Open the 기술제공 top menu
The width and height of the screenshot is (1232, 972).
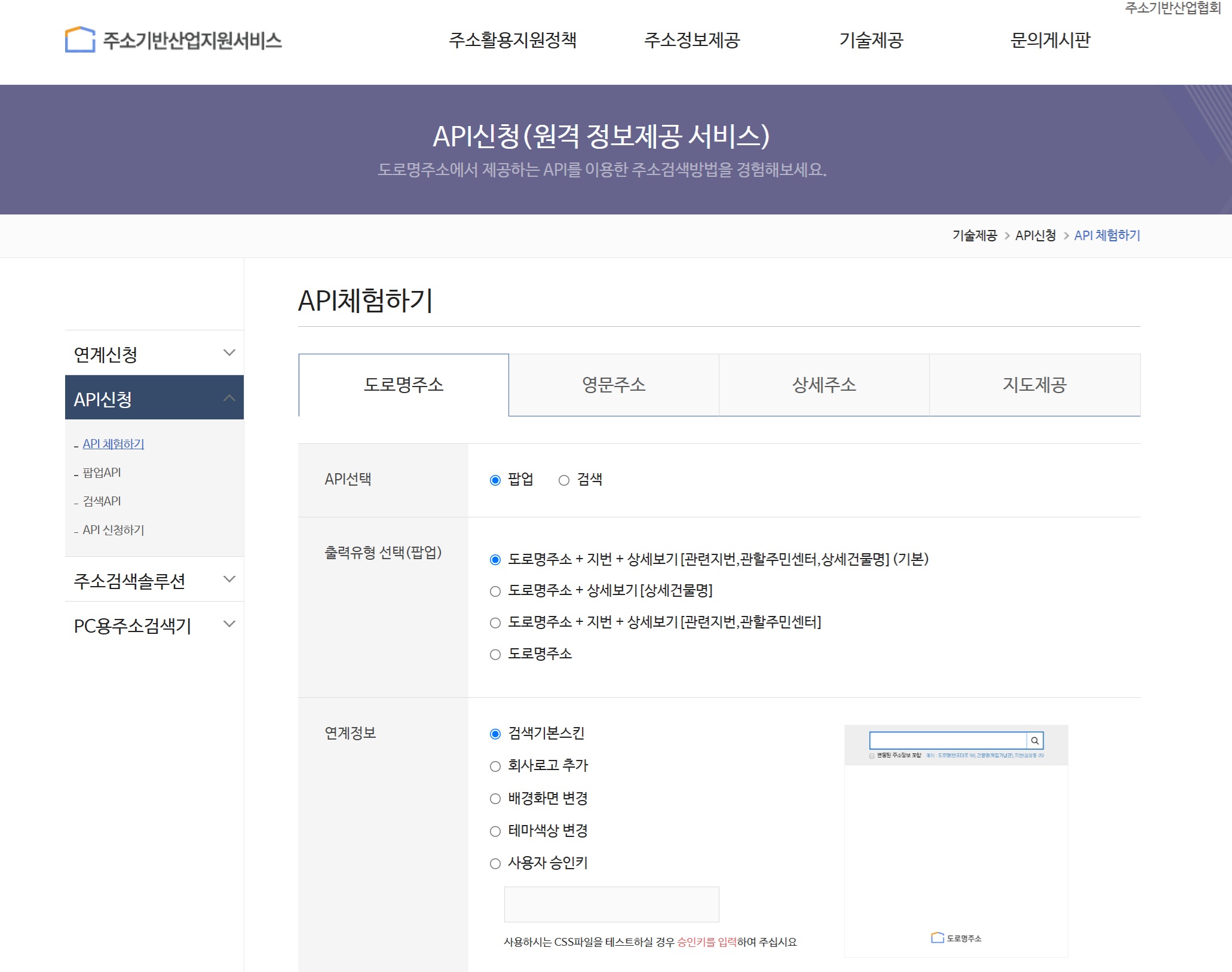[x=871, y=40]
